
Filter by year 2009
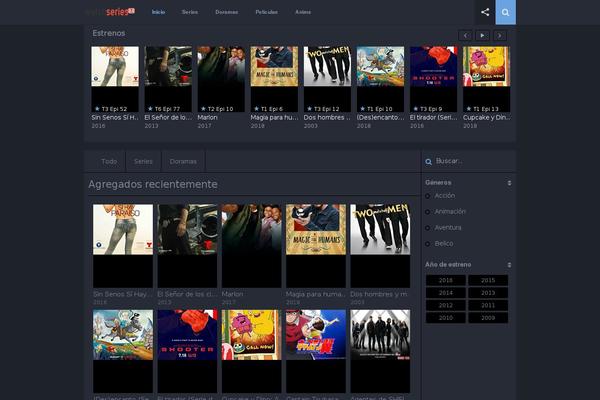click(x=488, y=318)
